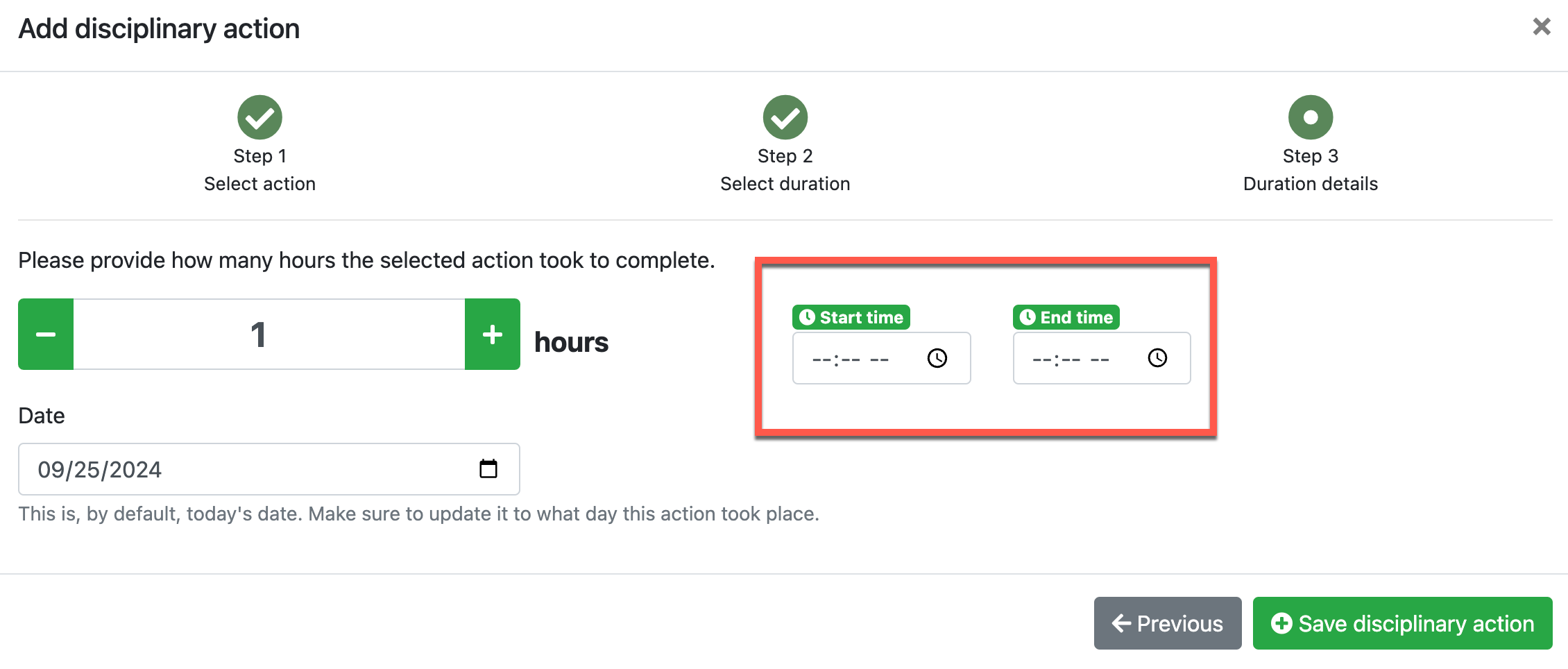Increase hours with the plus button
This screenshot has height=669, width=1568.
click(x=493, y=334)
